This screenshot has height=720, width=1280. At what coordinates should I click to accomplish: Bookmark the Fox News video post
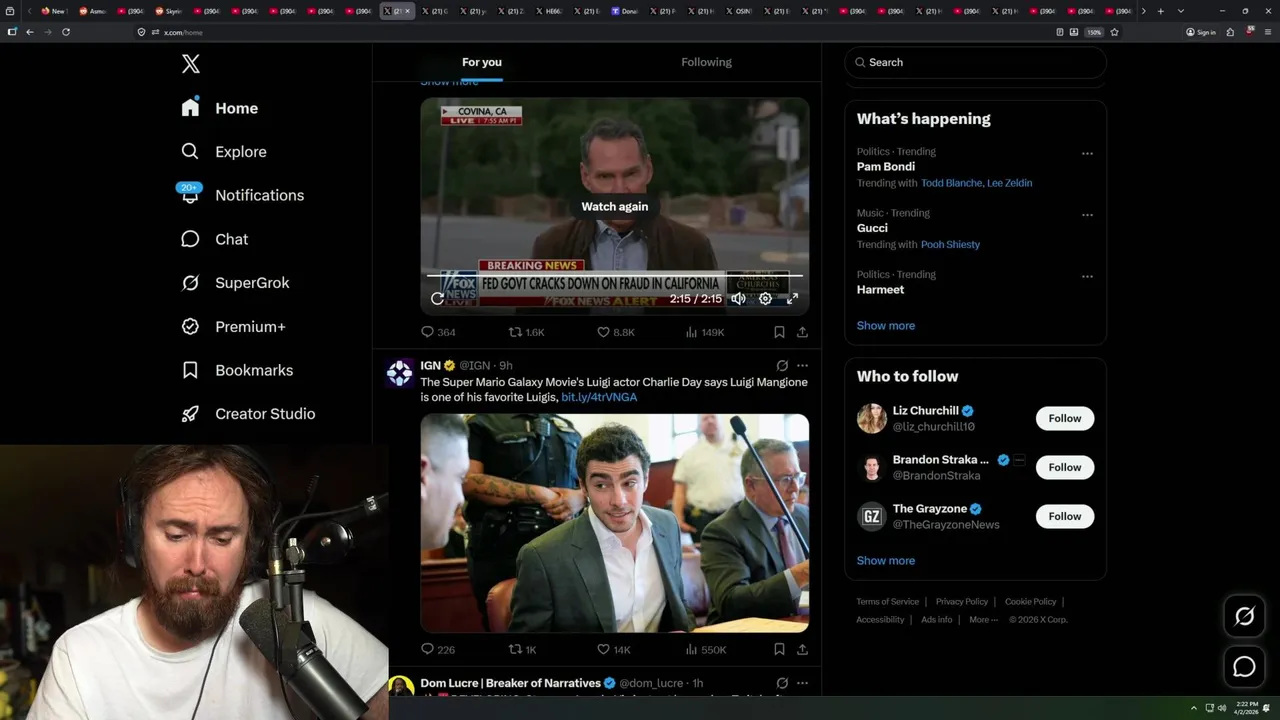(779, 332)
